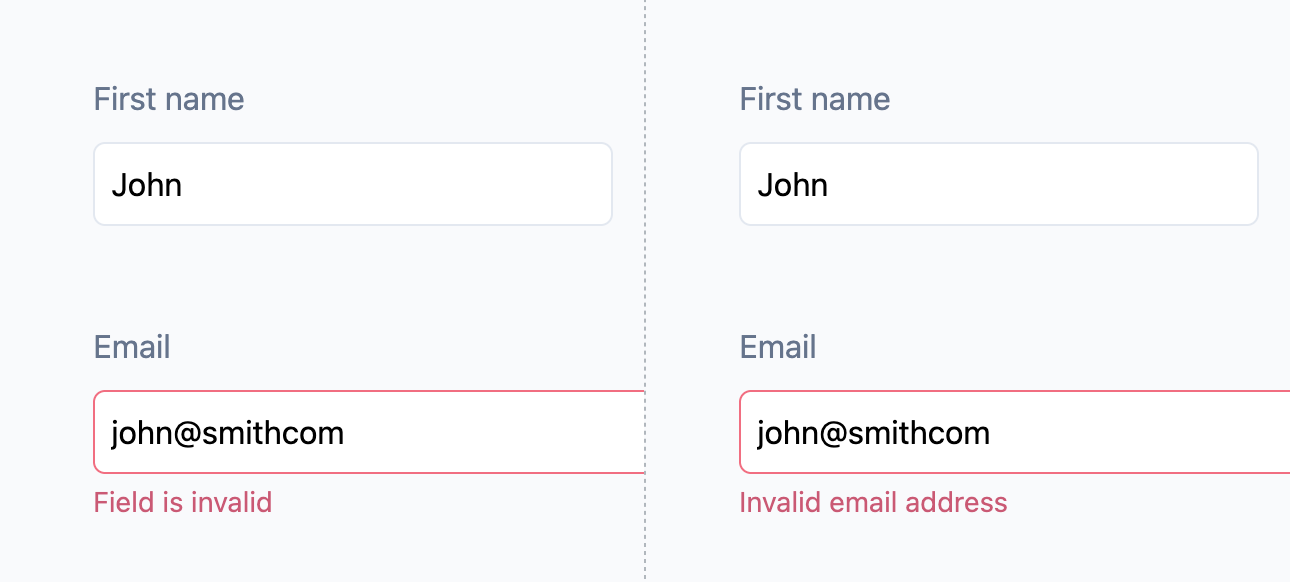1290x582 pixels.
Task: Click the dashed vertical divider between forms
Action: (645, 290)
